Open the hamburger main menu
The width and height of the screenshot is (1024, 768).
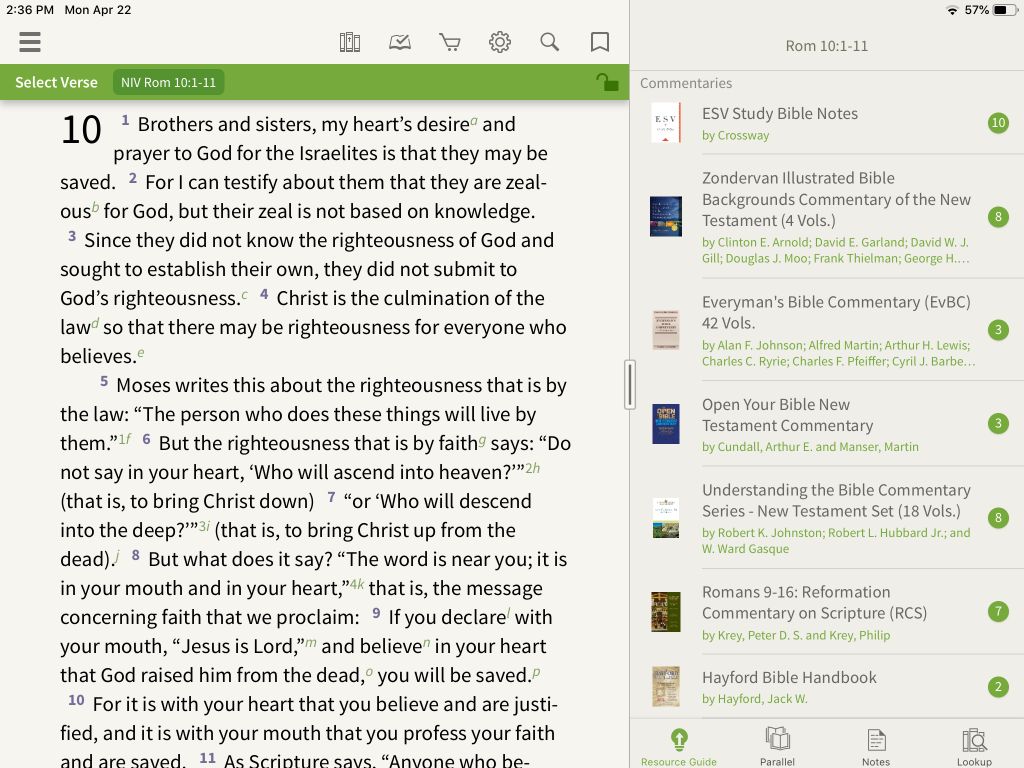[x=30, y=42]
